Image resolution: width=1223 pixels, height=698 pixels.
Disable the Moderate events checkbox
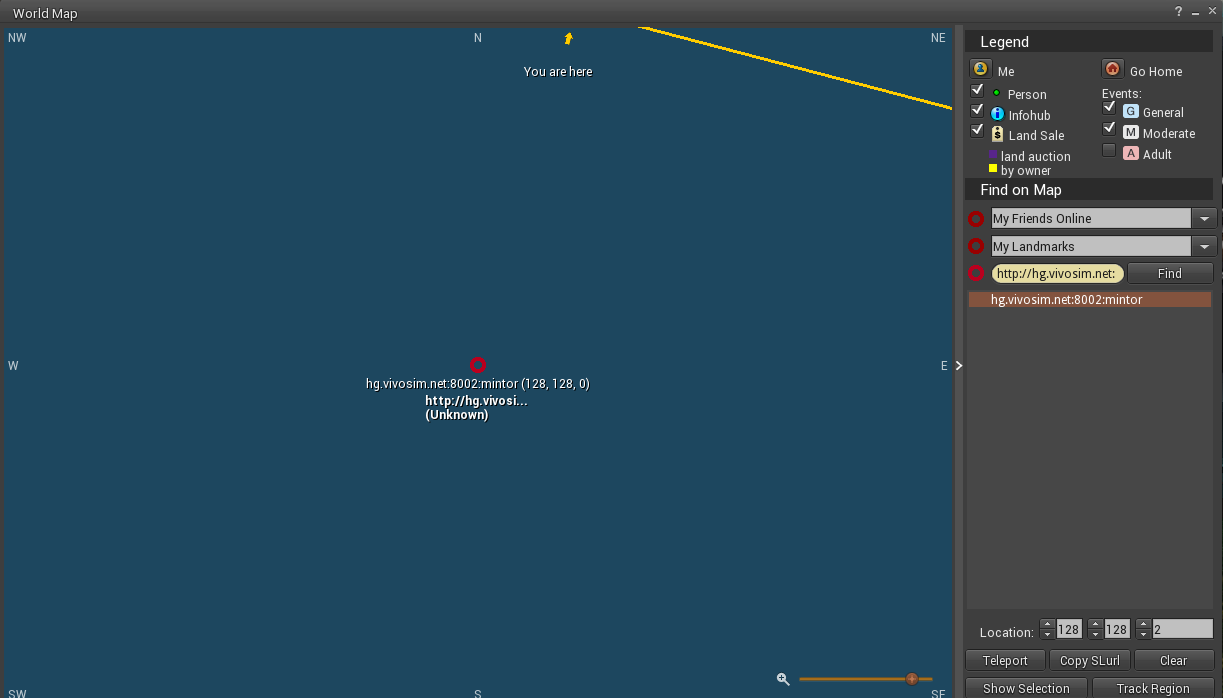click(x=1109, y=128)
